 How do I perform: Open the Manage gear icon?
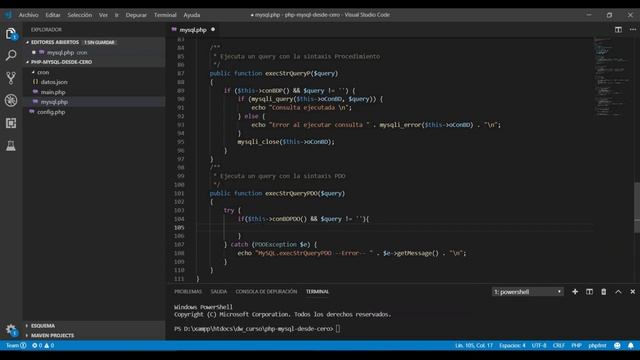11,330
